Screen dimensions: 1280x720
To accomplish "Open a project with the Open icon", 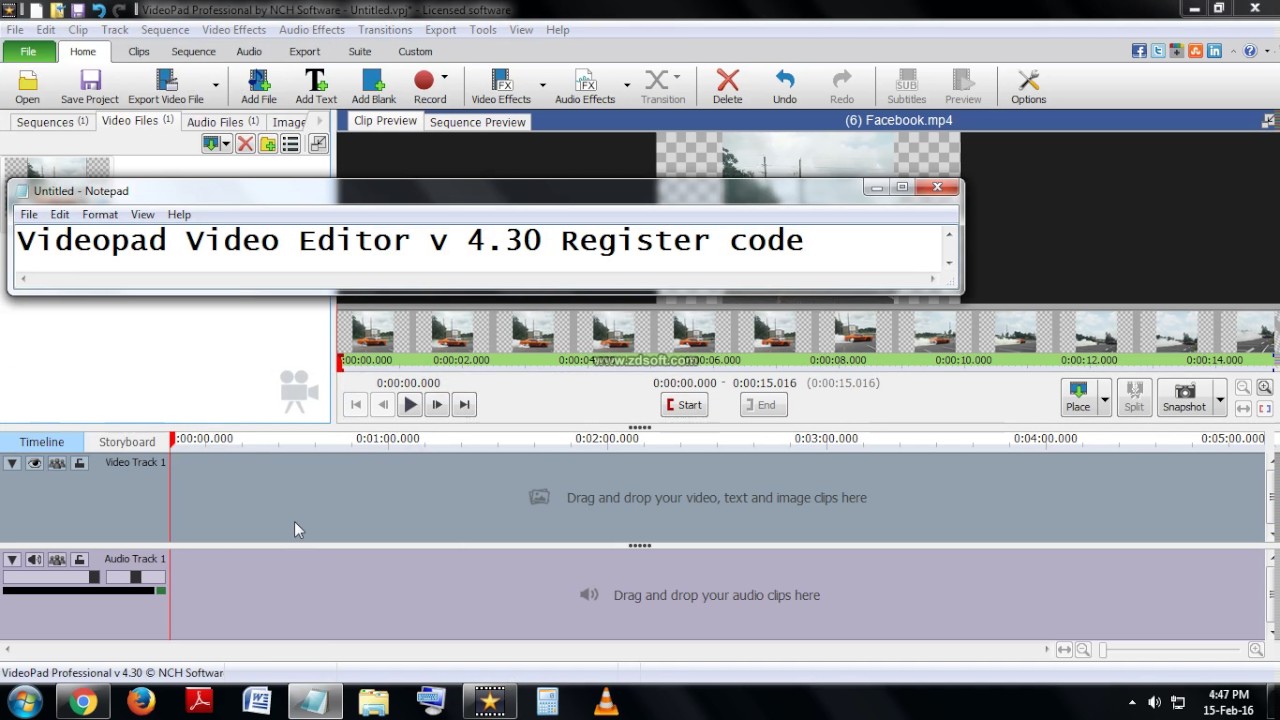I will 27,87.
